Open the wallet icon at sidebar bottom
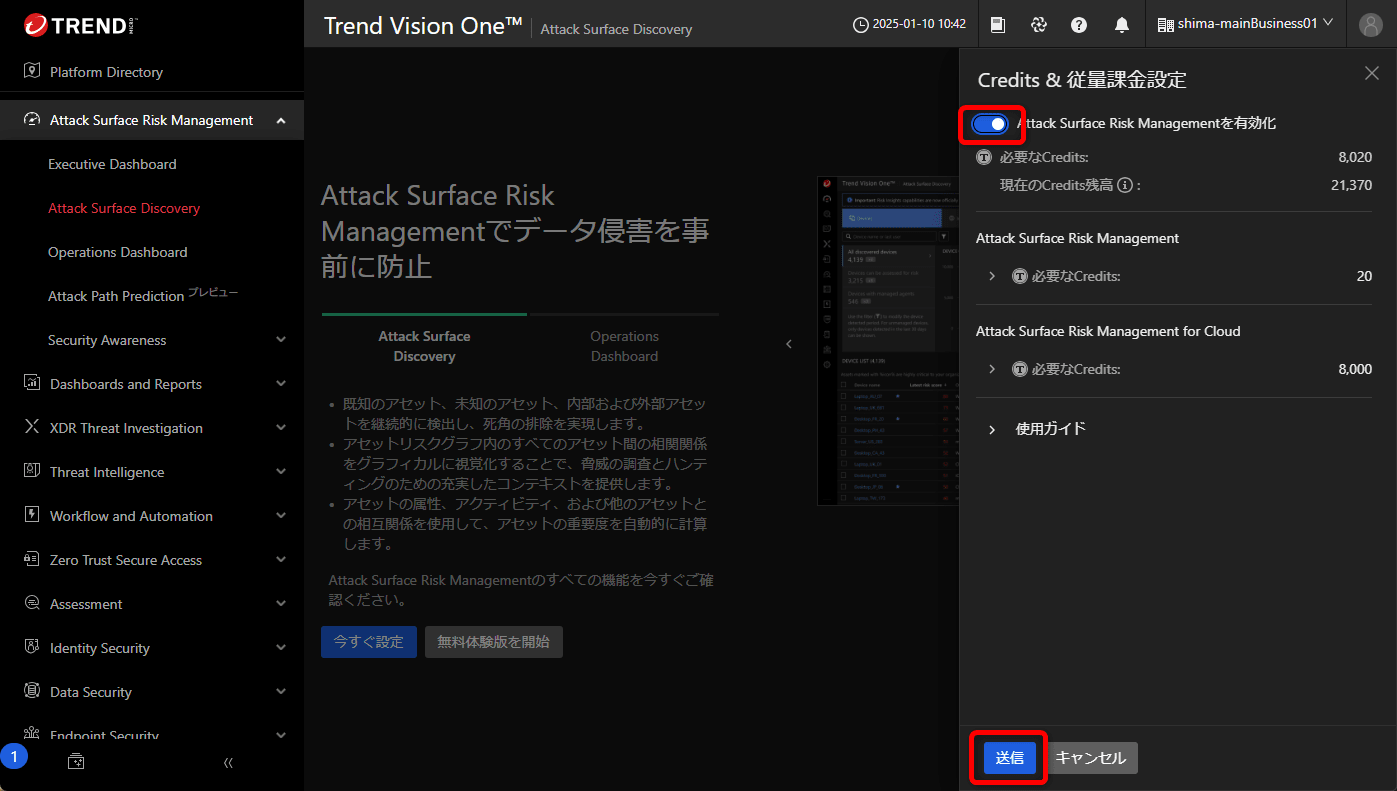Image resolution: width=1397 pixels, height=791 pixels. click(76, 762)
